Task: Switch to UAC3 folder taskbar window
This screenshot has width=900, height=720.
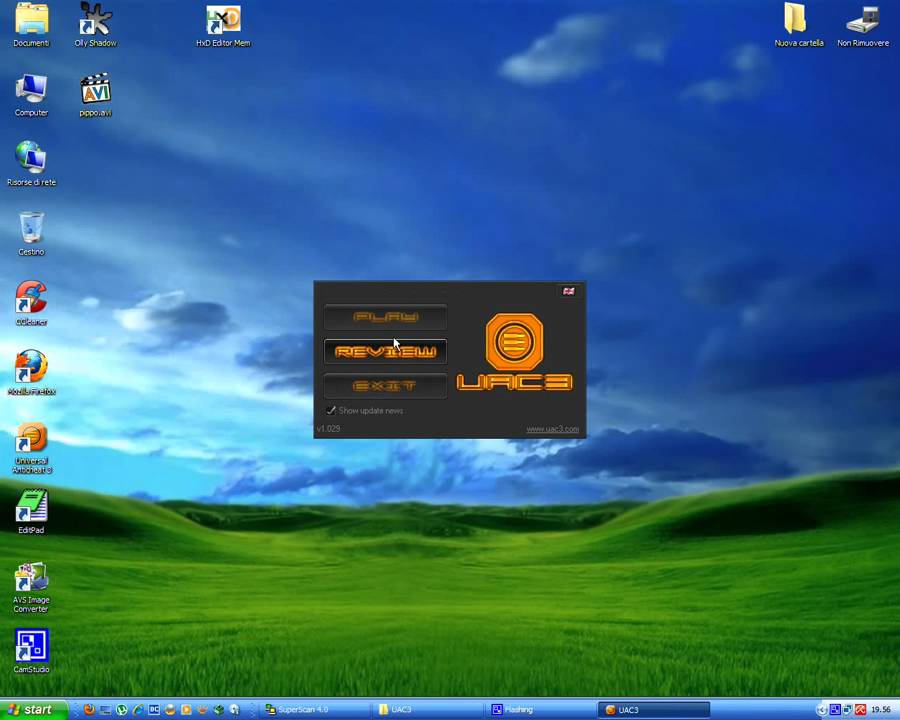Action: [x=428, y=710]
